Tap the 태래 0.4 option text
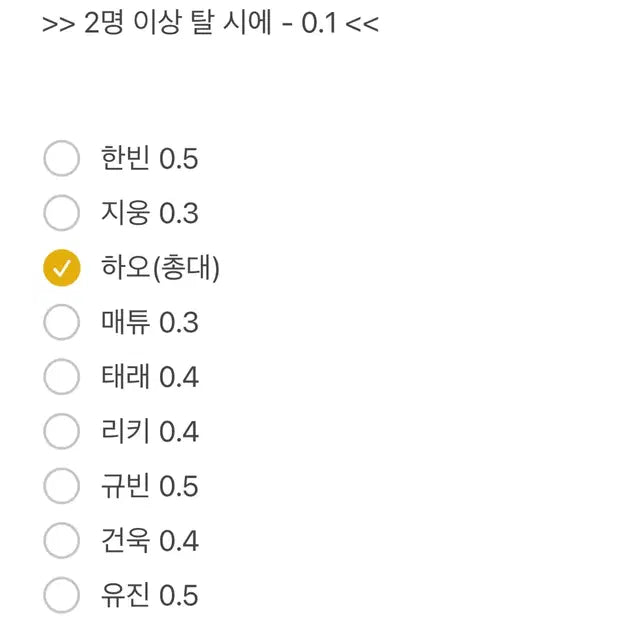This screenshot has width=640, height=640. pyautogui.click(x=150, y=377)
